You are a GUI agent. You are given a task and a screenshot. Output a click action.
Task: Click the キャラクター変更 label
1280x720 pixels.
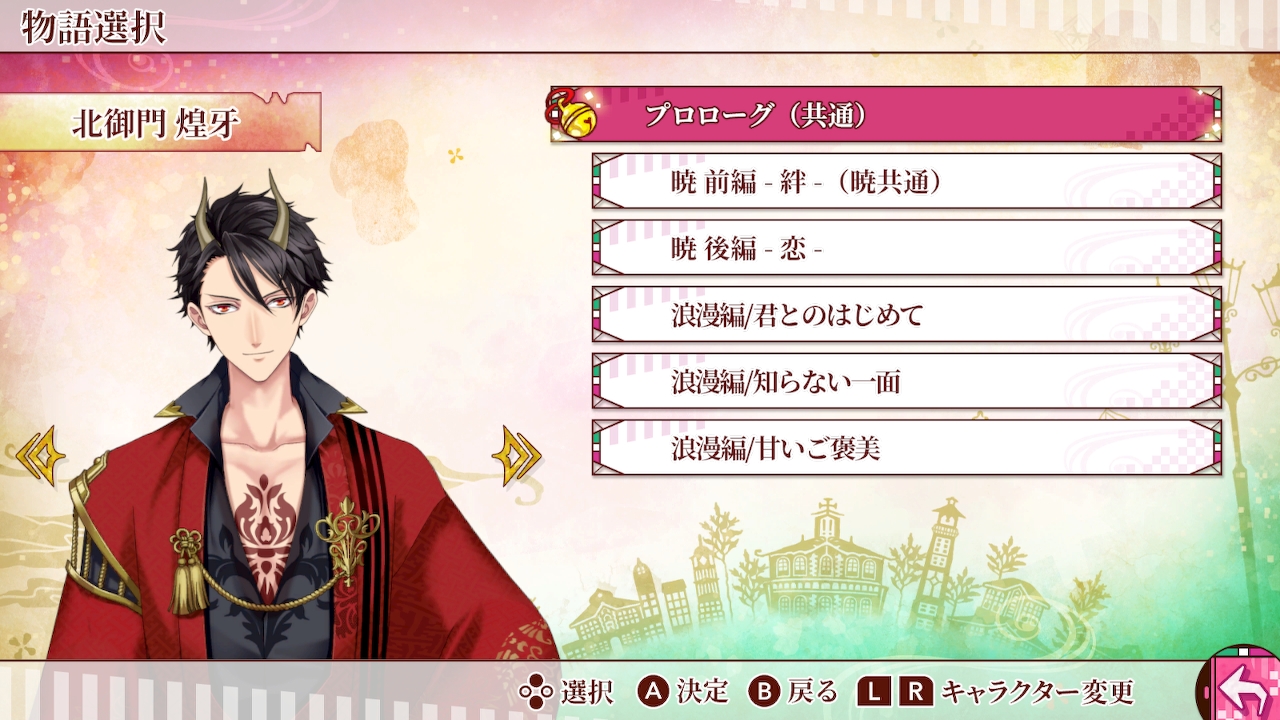pyautogui.click(x=1038, y=691)
